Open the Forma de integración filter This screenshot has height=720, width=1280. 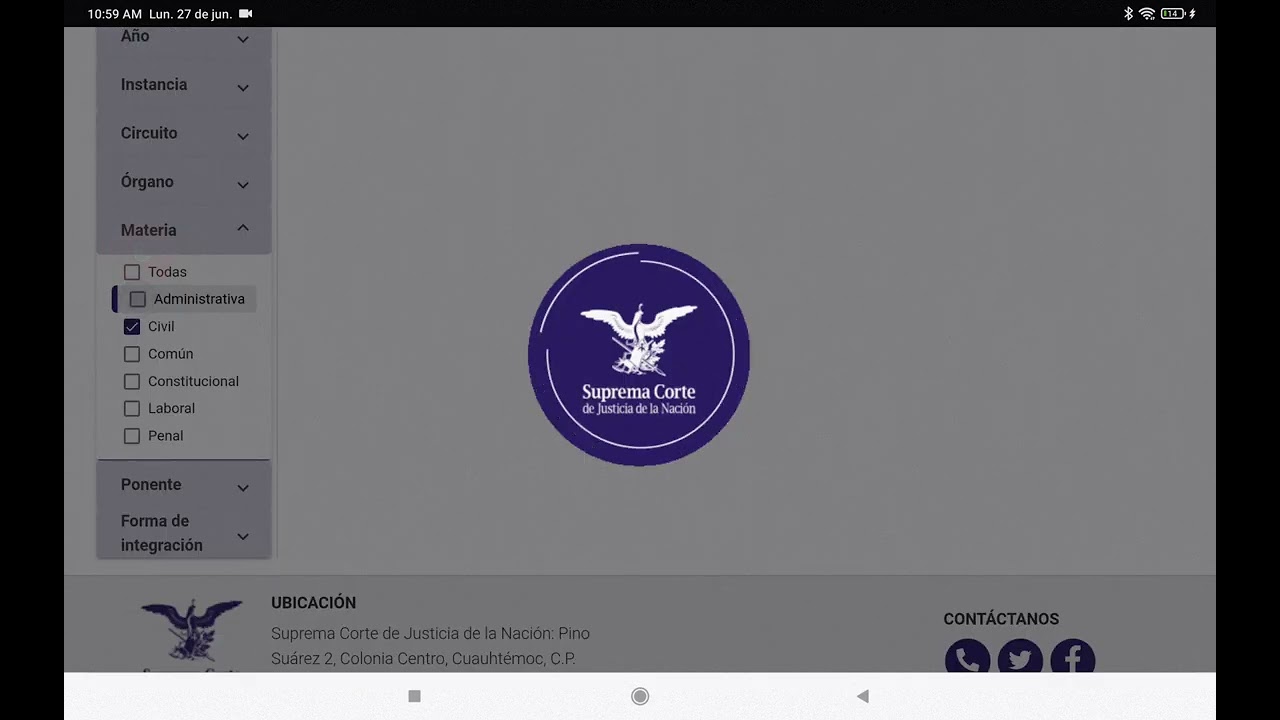click(184, 533)
